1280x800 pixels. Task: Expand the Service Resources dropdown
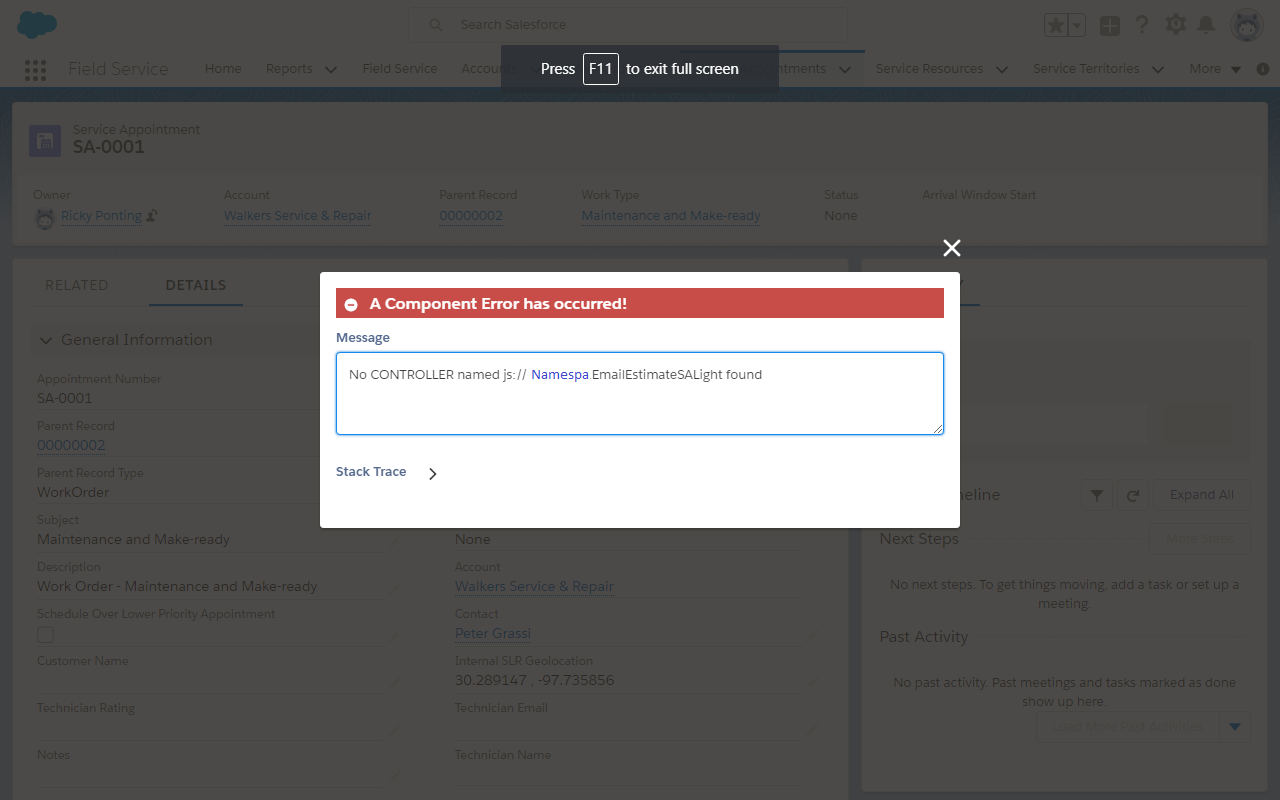(1001, 70)
